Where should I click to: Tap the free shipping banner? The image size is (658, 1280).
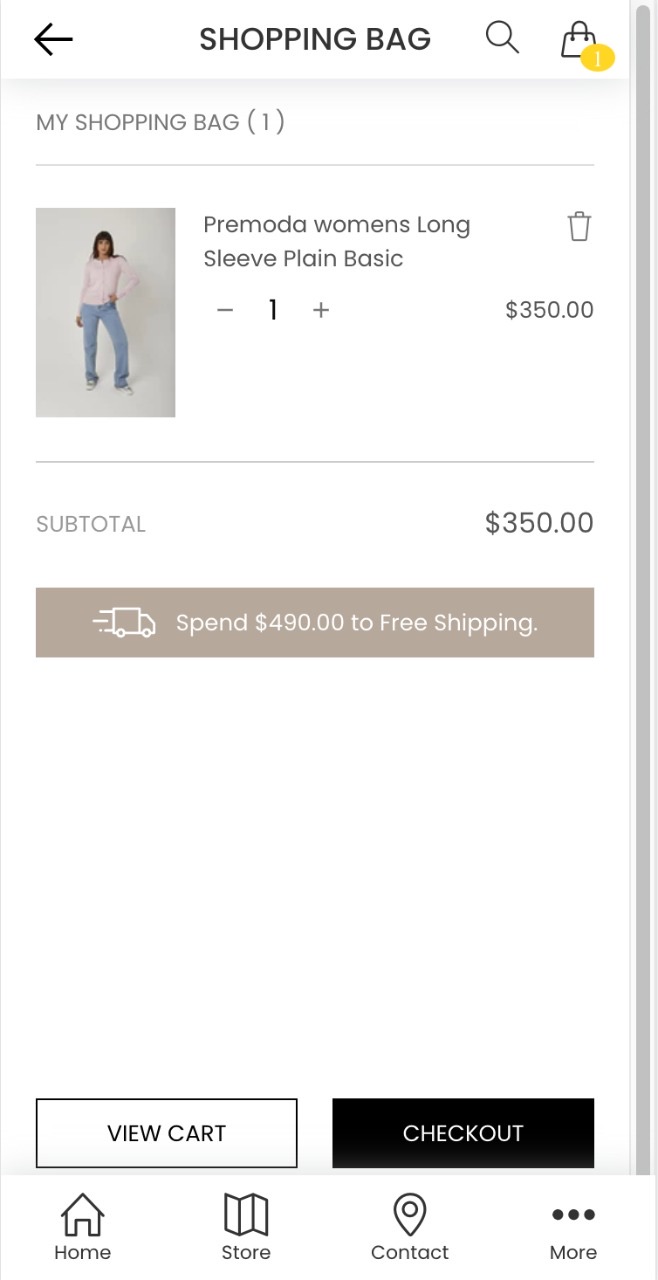[315, 622]
